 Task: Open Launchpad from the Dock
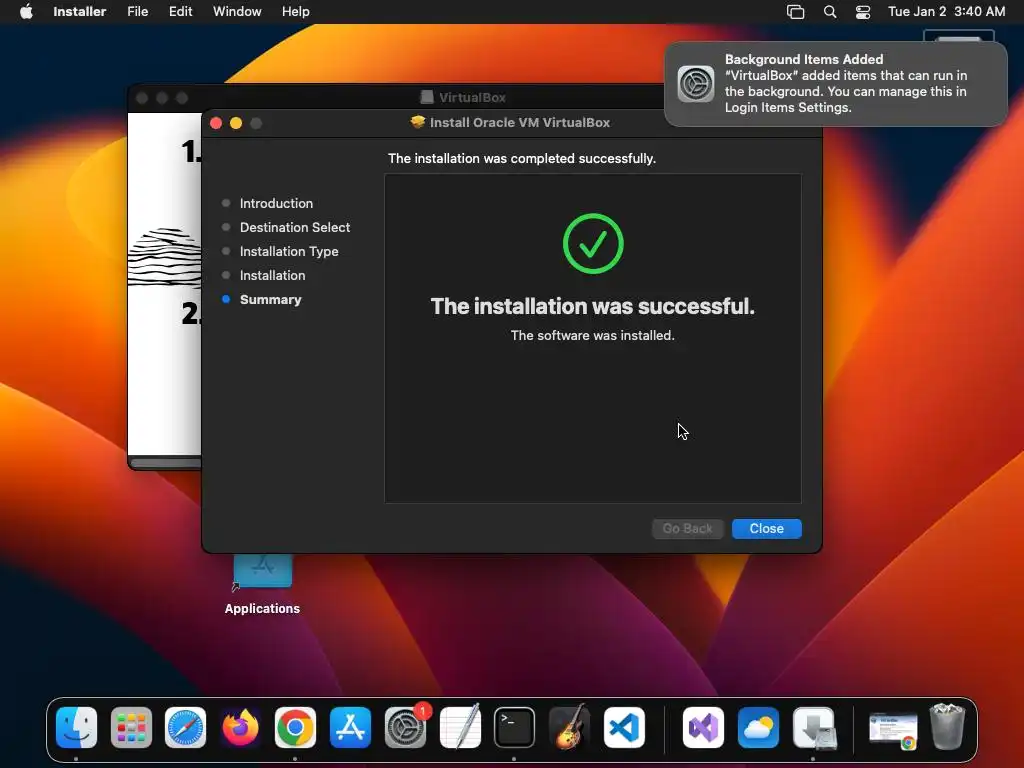131,728
